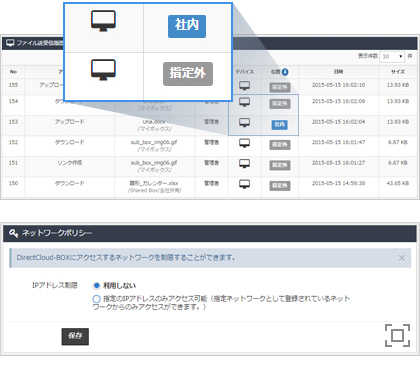
Task: Click row number 153
Action: (13, 122)
